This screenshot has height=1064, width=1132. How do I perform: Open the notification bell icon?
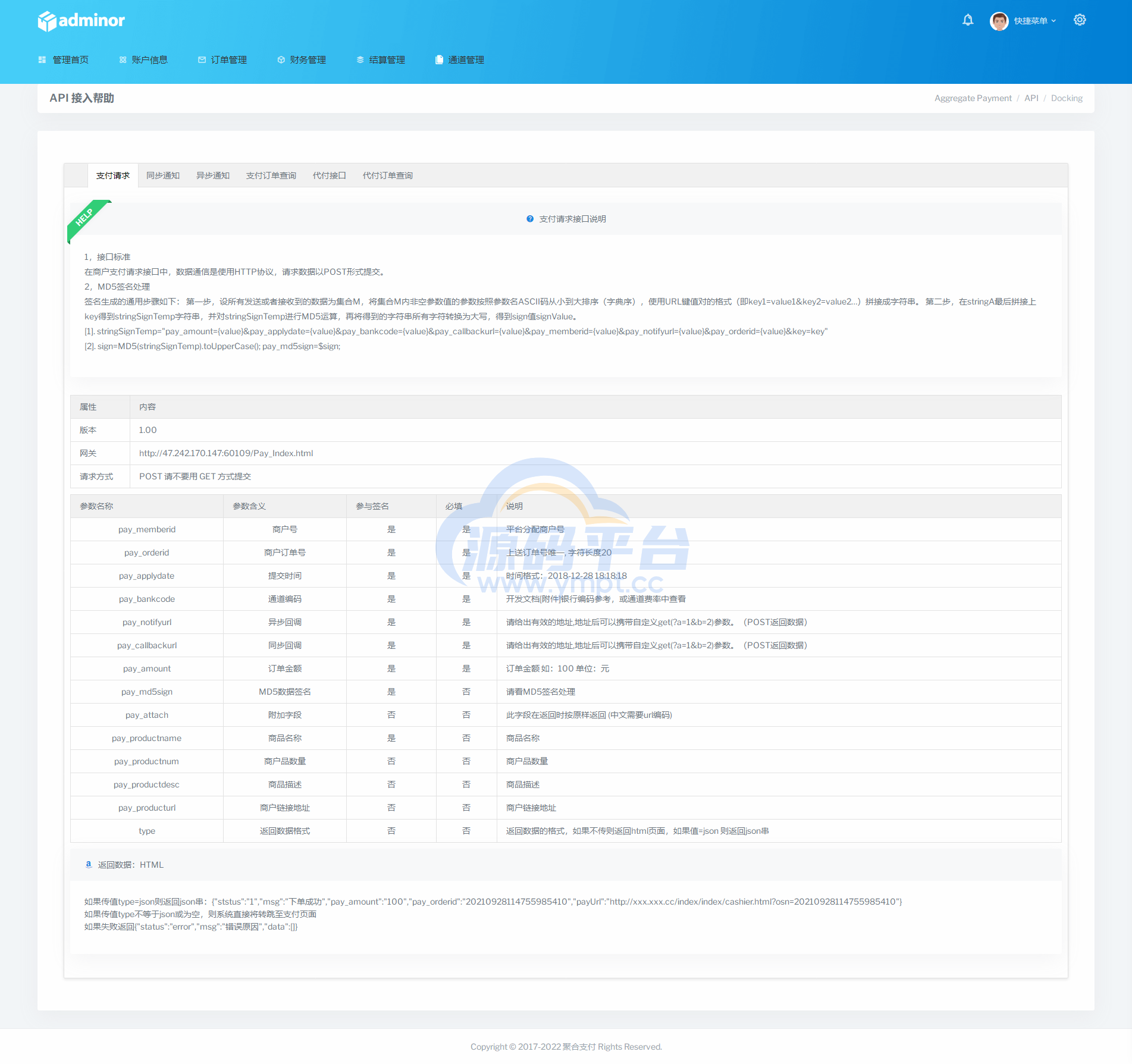[x=968, y=20]
